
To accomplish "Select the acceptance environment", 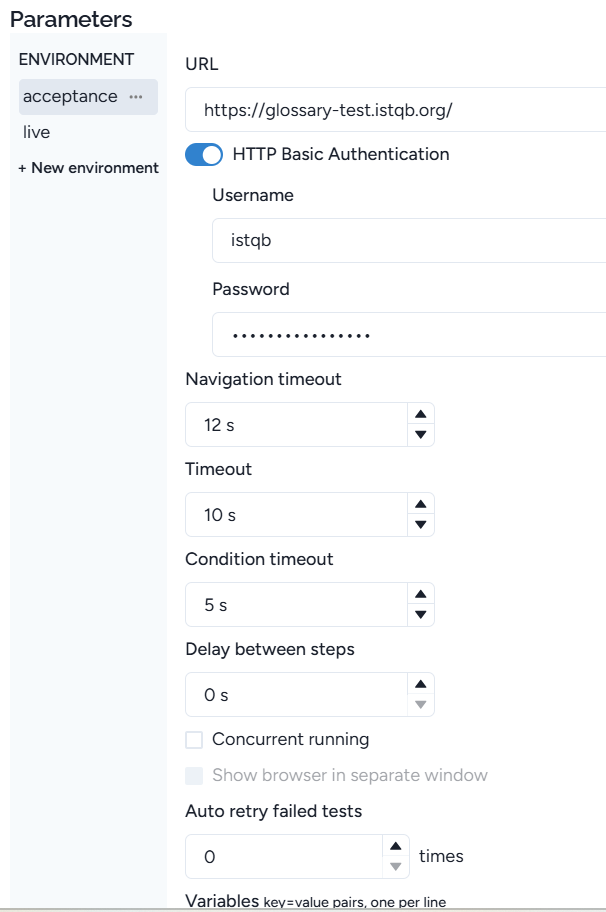I will click(70, 97).
